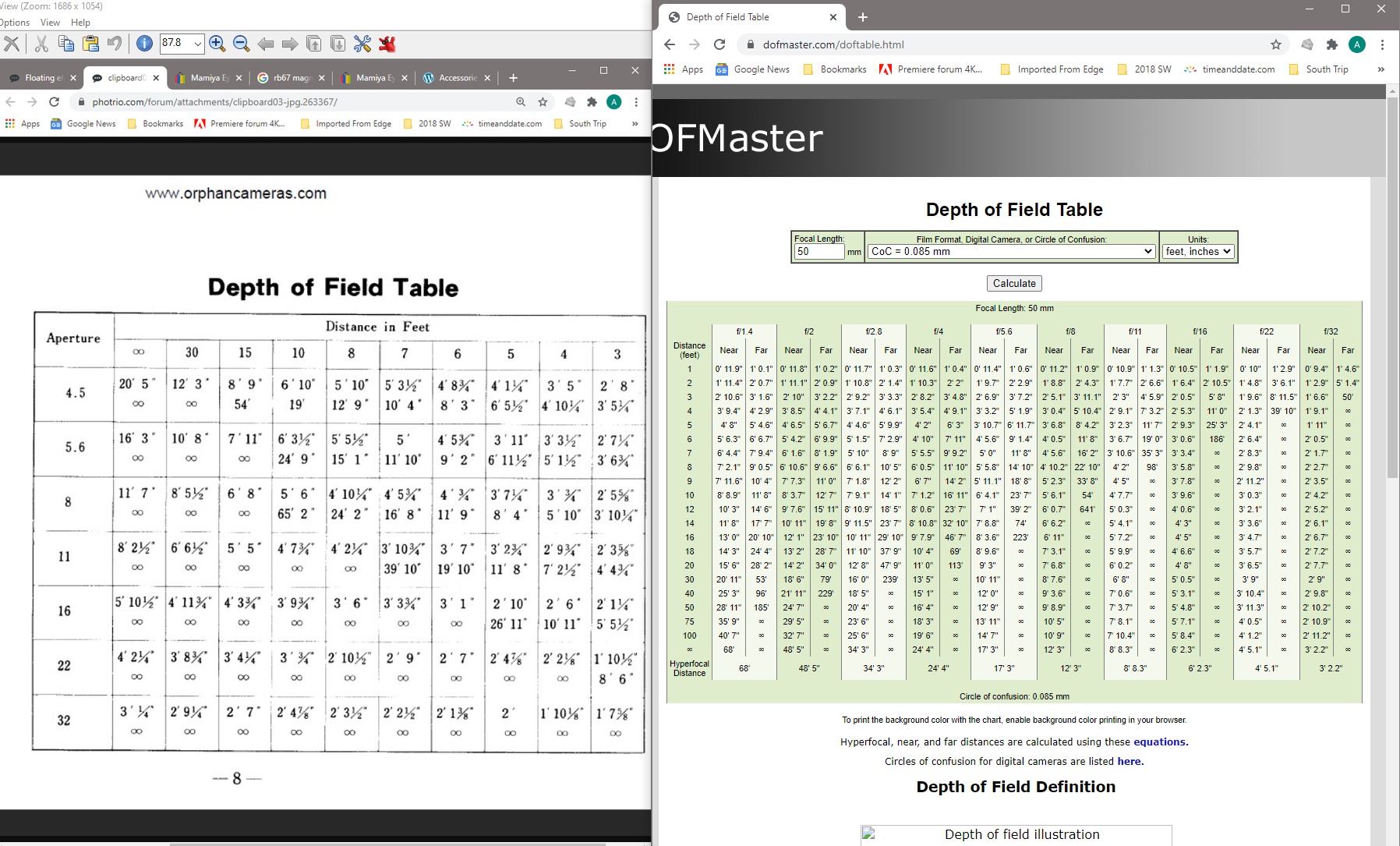Open the IrfanView Help menu
Screen dimensions: 1400x846
coord(80,23)
